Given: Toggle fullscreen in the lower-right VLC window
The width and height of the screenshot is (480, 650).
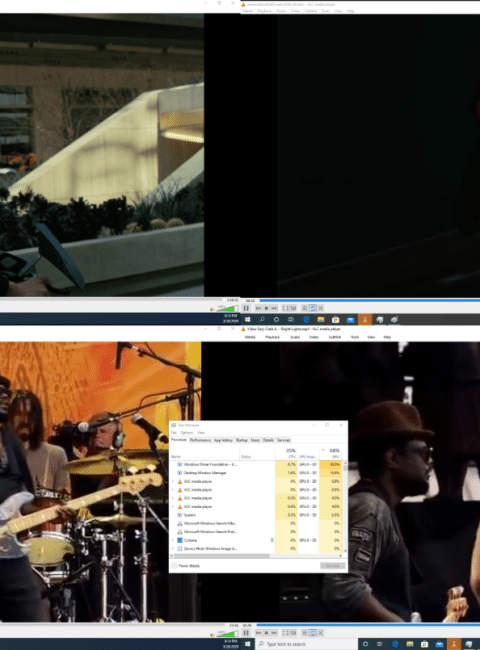Looking at the screenshot, I should tap(285, 633).
